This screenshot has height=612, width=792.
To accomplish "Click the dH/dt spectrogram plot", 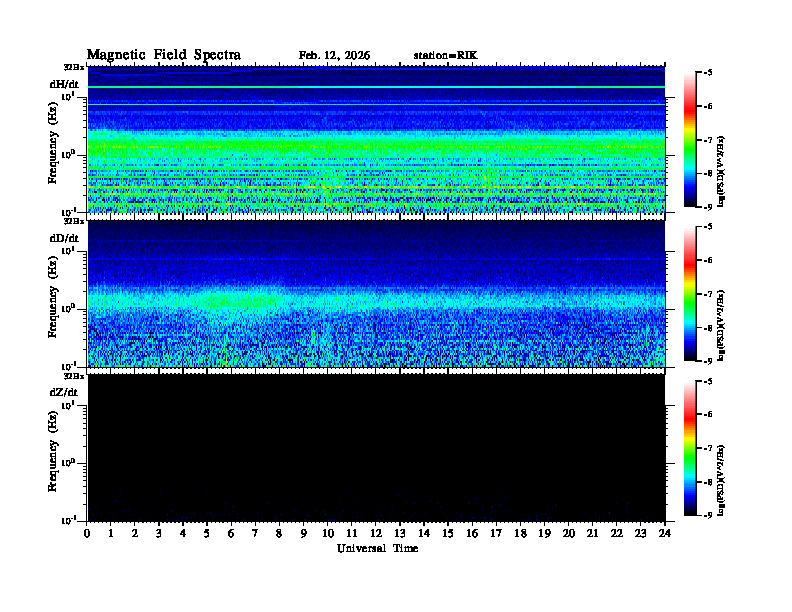I will click(376, 140).
